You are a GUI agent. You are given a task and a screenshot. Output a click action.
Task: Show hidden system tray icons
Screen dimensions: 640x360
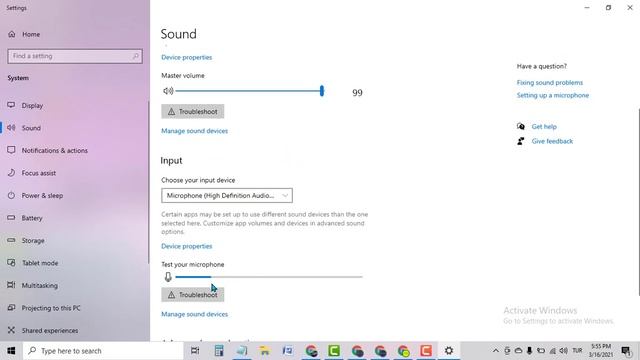(x=496, y=351)
